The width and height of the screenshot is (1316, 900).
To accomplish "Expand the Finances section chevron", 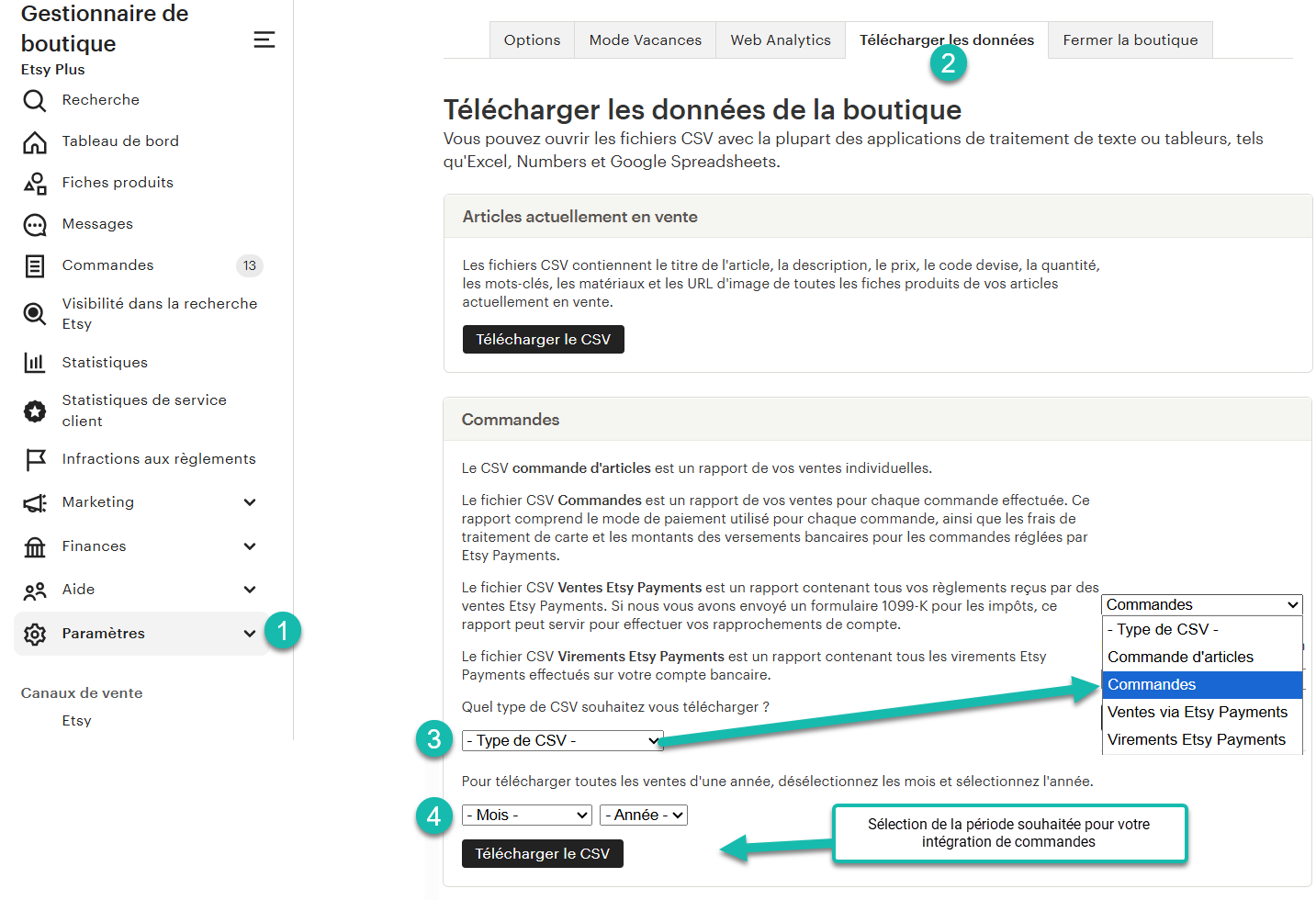I will 250,546.
